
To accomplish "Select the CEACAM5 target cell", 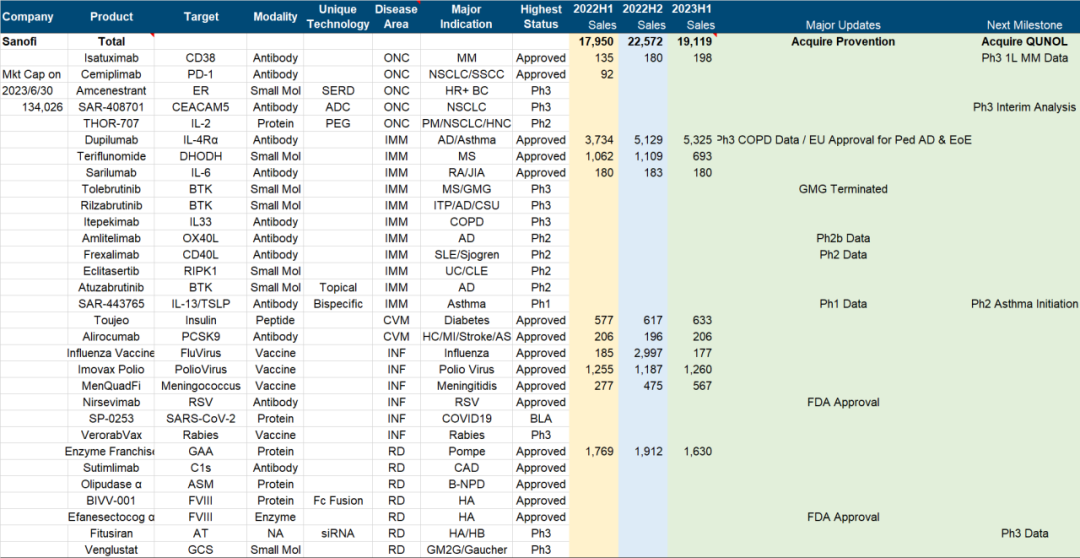I will (201, 107).
